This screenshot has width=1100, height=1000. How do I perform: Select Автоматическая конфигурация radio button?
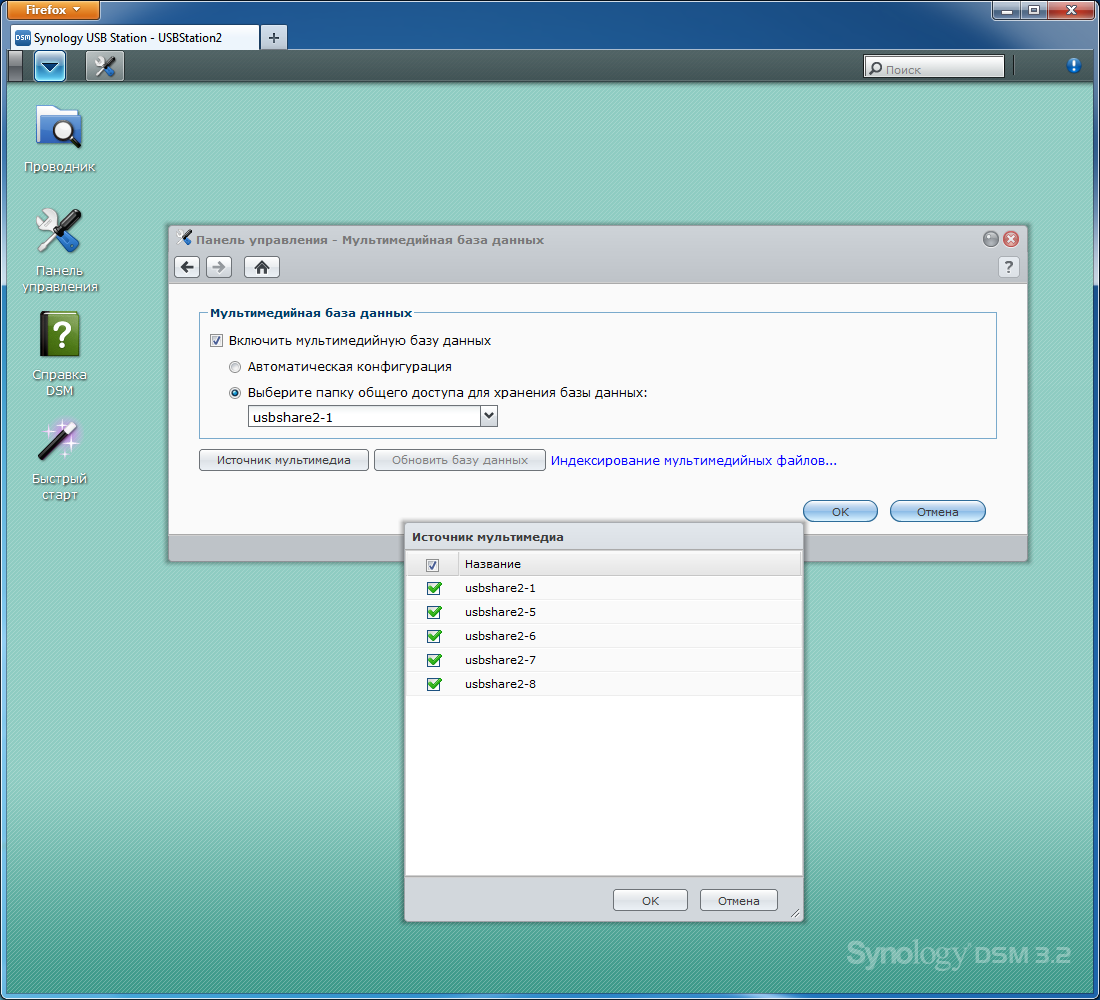coord(235,367)
